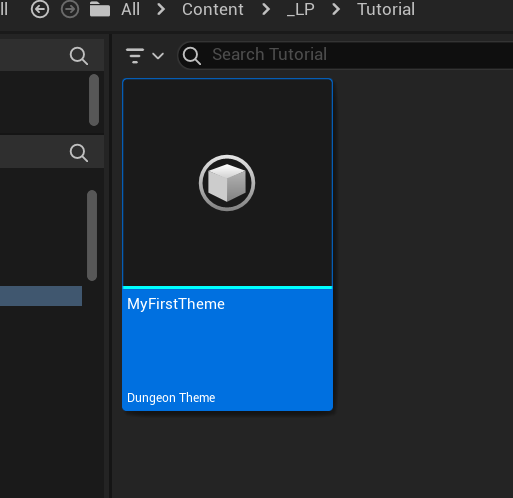This screenshot has height=498, width=513.
Task: Select the highlighted row in left panel
Action: [41, 296]
